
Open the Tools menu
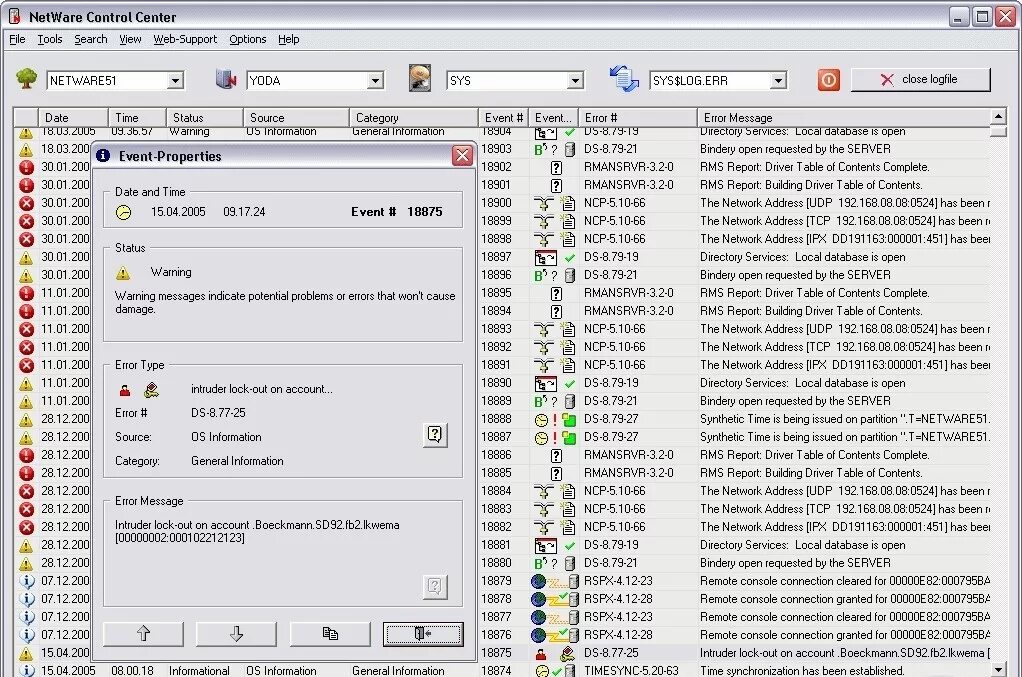pos(50,39)
